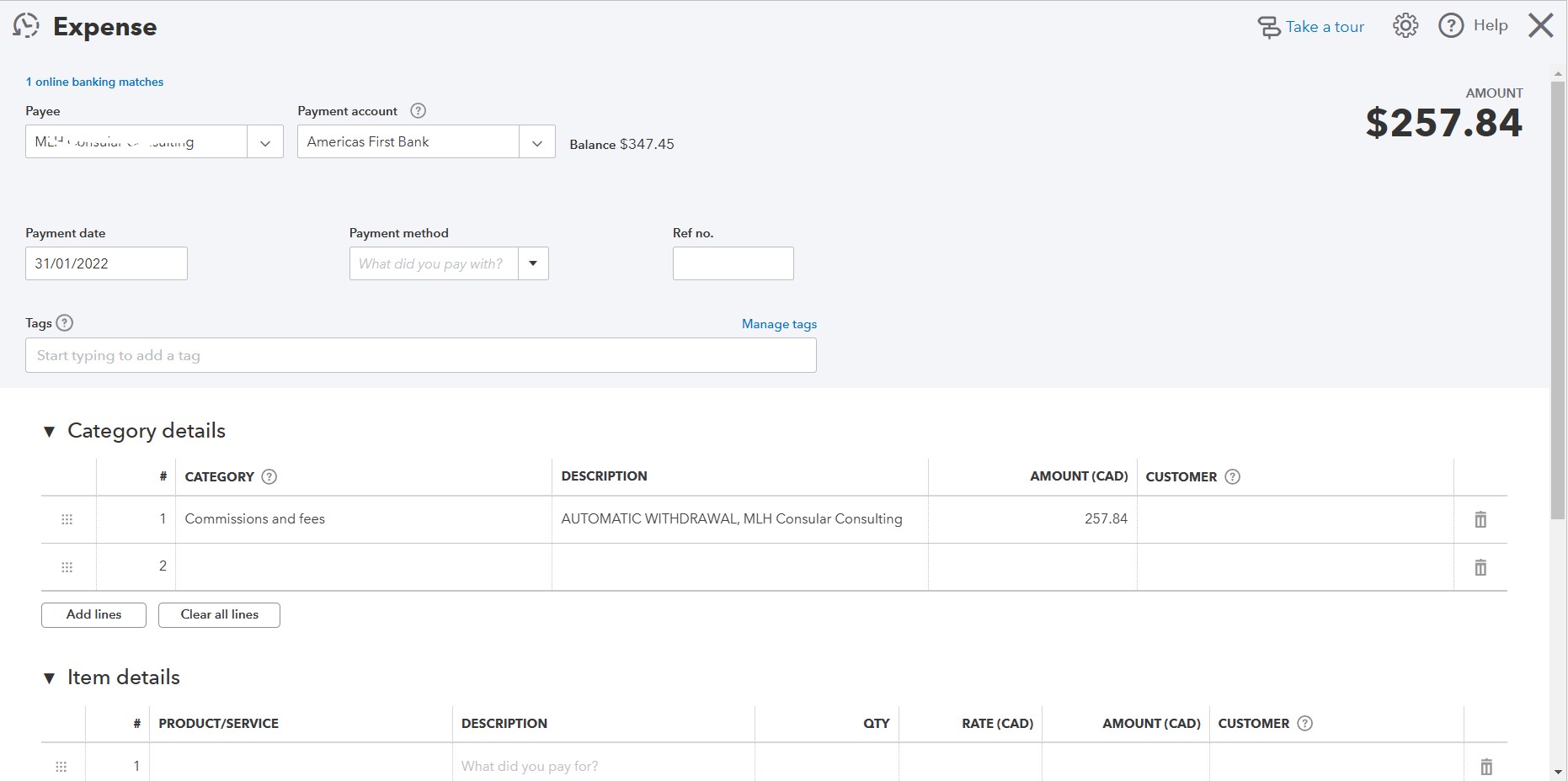Open the settings gear icon
Viewport: 1568px width, 781px height.
tap(1405, 26)
